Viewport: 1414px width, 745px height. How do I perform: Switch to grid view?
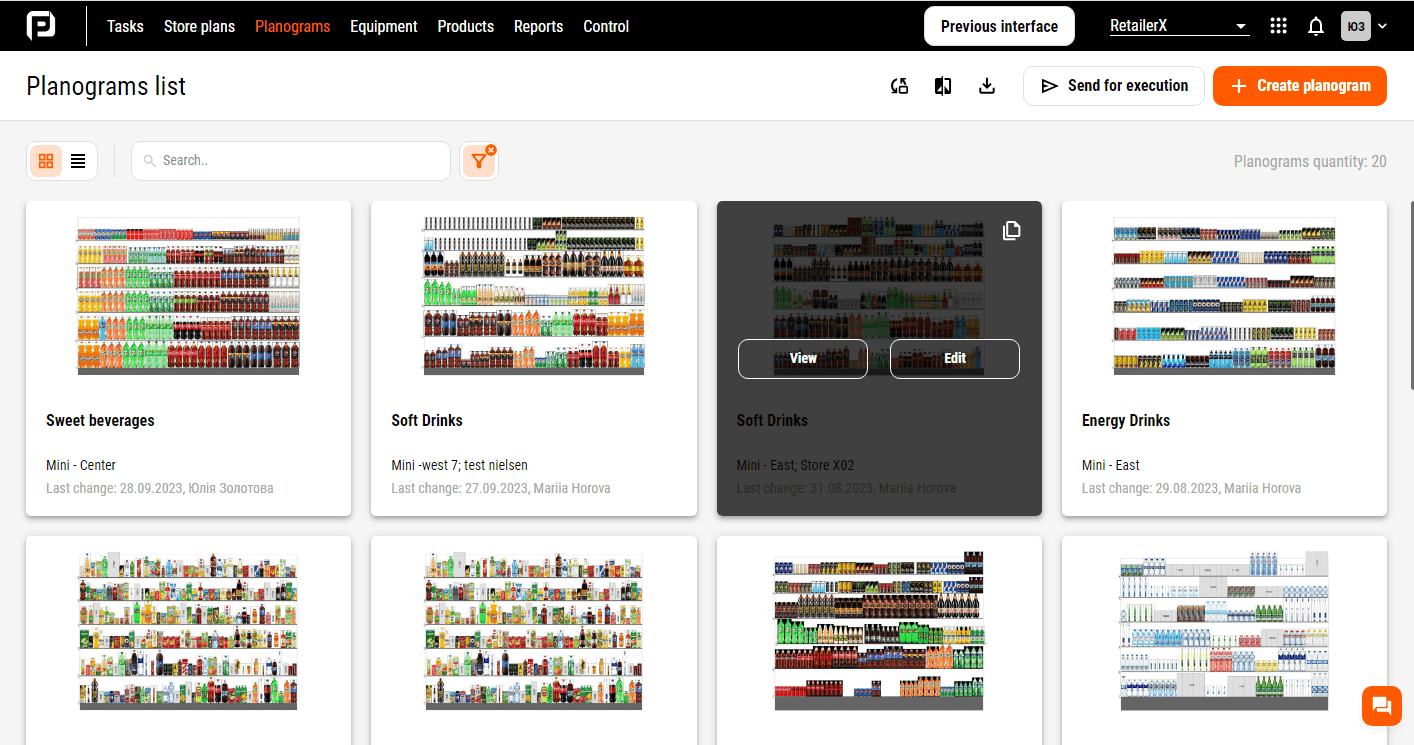click(x=46, y=161)
